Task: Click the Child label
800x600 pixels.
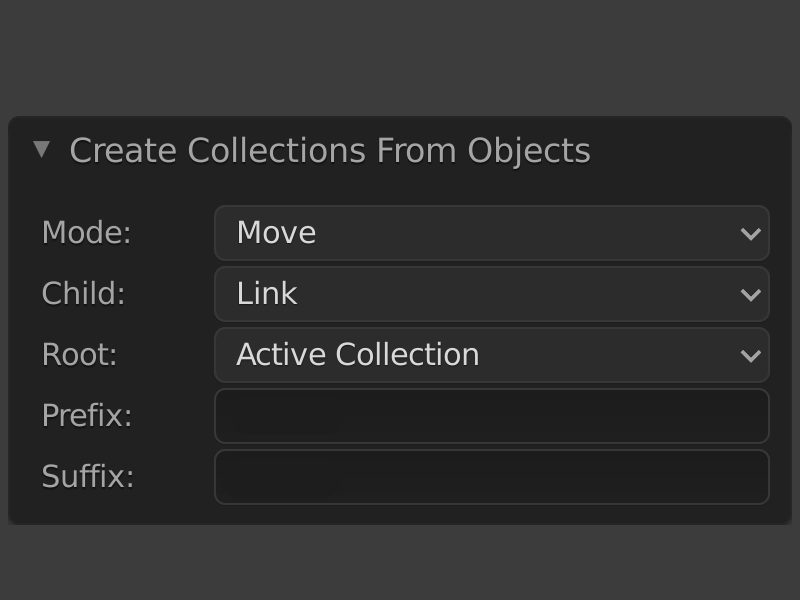Action: point(85,294)
